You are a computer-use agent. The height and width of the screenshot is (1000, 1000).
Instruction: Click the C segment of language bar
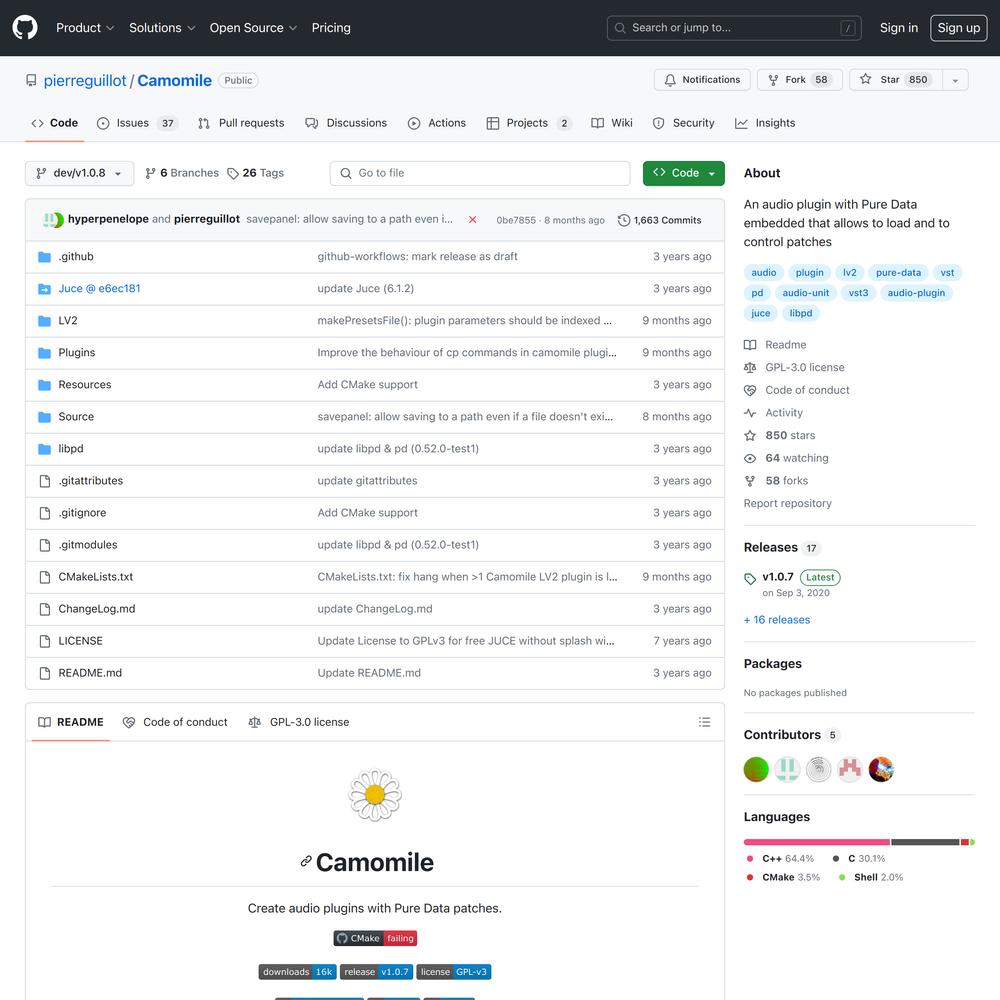click(925, 842)
